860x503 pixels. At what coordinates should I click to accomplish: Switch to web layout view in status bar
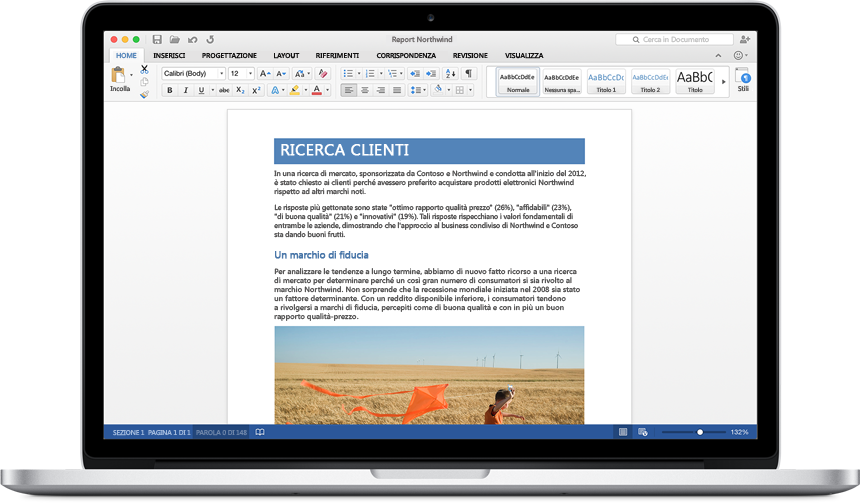click(643, 432)
